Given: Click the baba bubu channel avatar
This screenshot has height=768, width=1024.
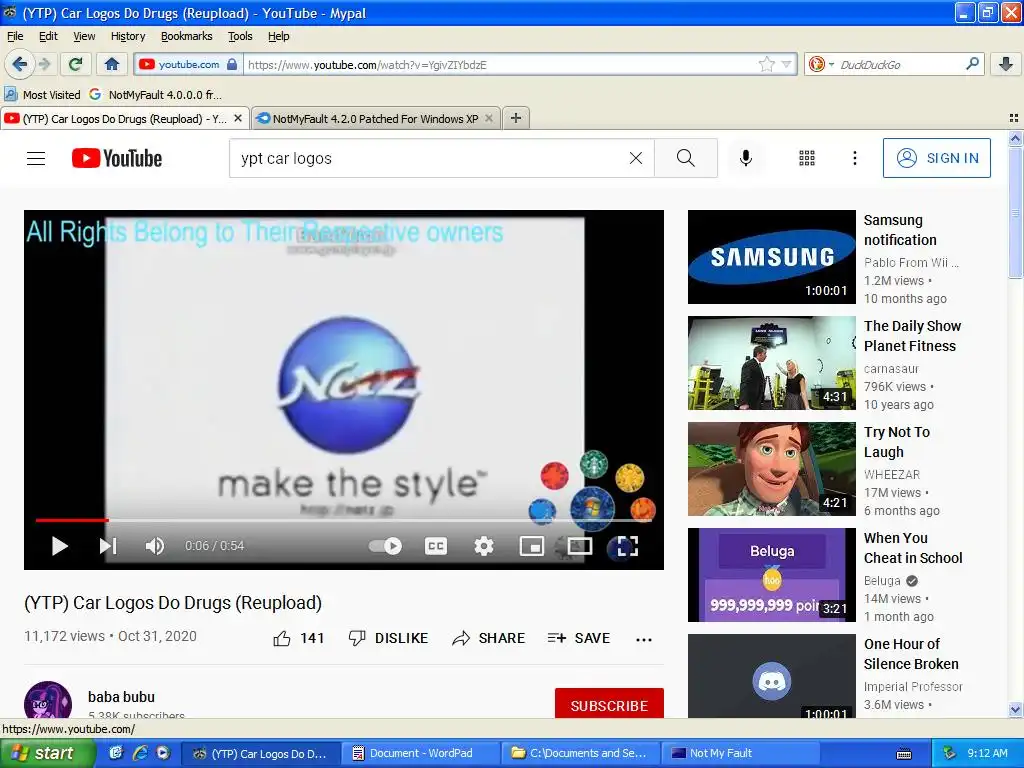Looking at the screenshot, I should pos(48,700).
